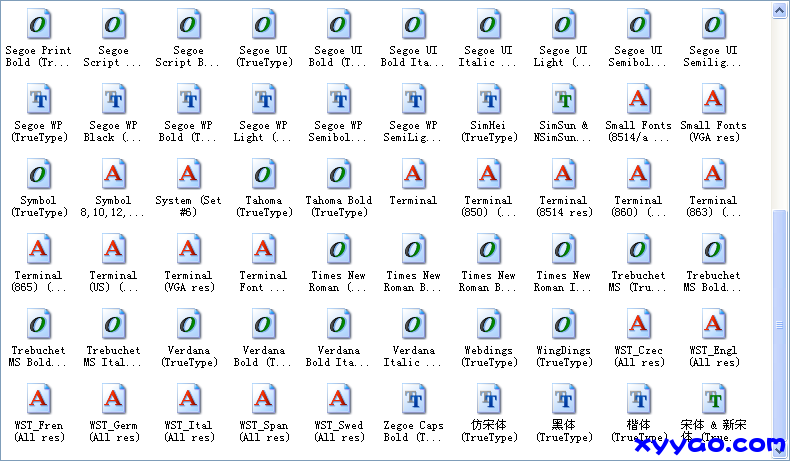Select the Segoe Print Bold font icon
This screenshot has height=461, width=790.
coord(39,24)
